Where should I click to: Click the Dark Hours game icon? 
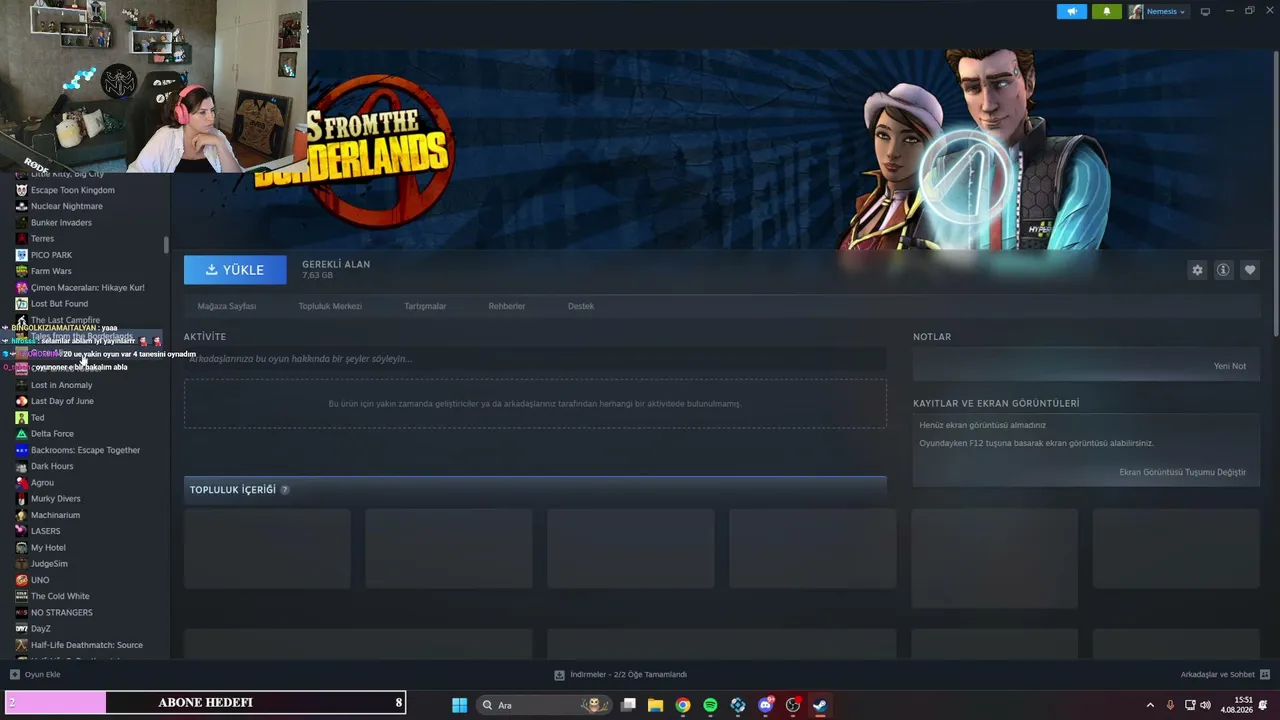click(x=22, y=466)
